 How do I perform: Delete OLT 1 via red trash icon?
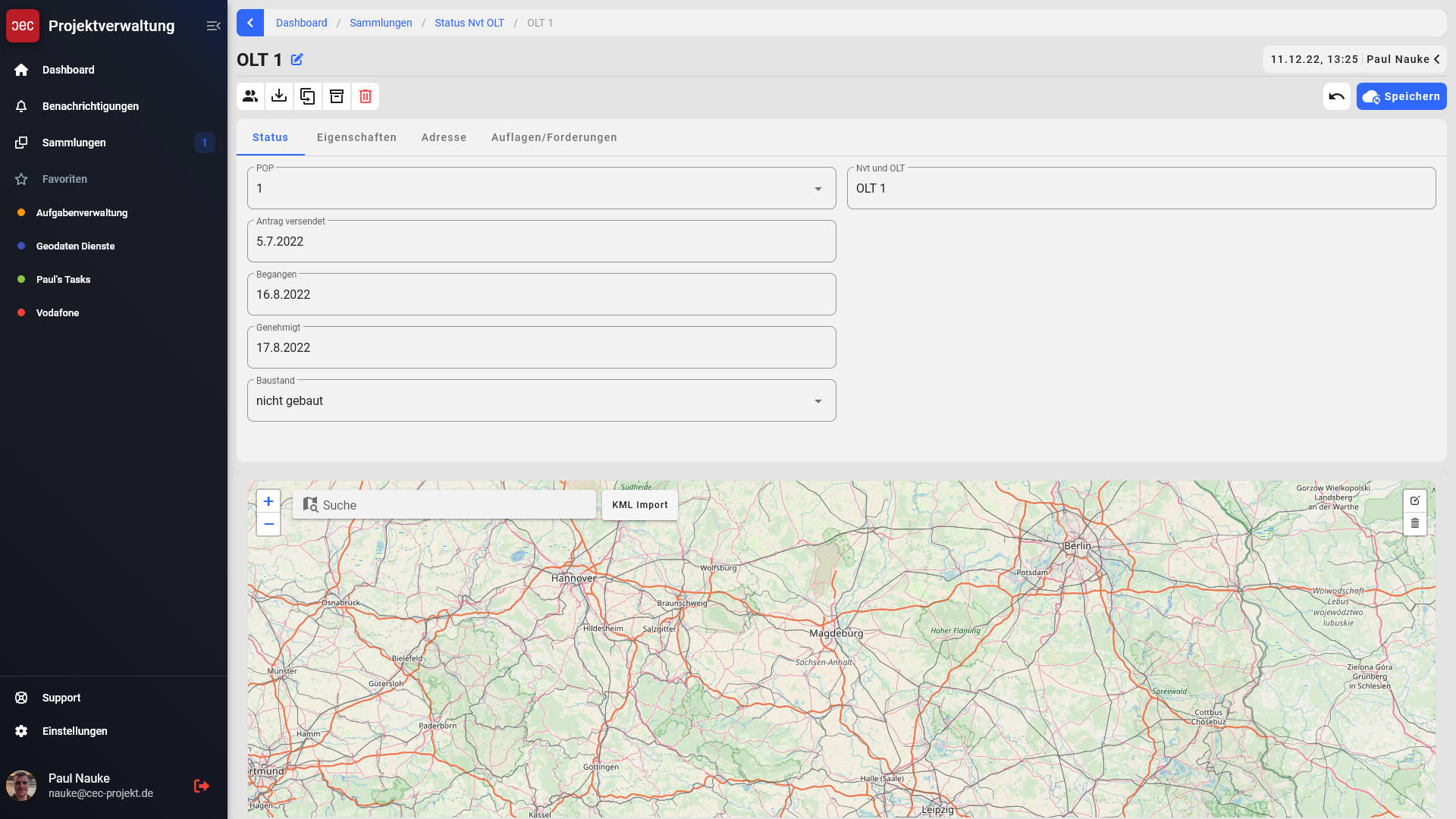366,96
